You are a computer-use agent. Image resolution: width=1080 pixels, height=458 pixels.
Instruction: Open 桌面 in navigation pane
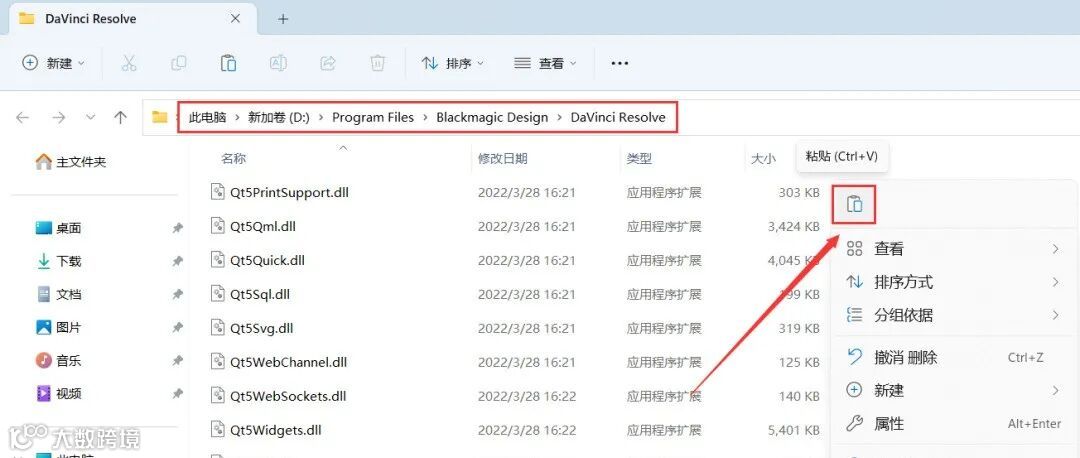59,228
